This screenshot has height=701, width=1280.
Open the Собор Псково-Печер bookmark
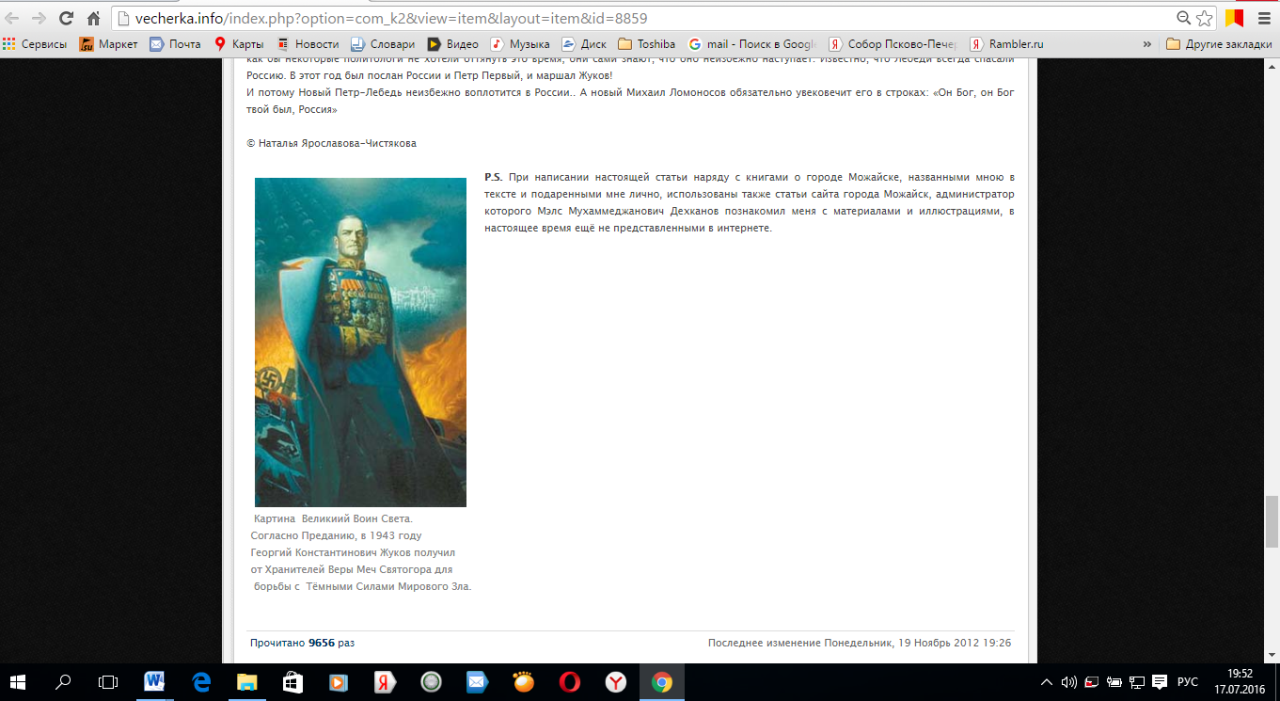coord(892,44)
